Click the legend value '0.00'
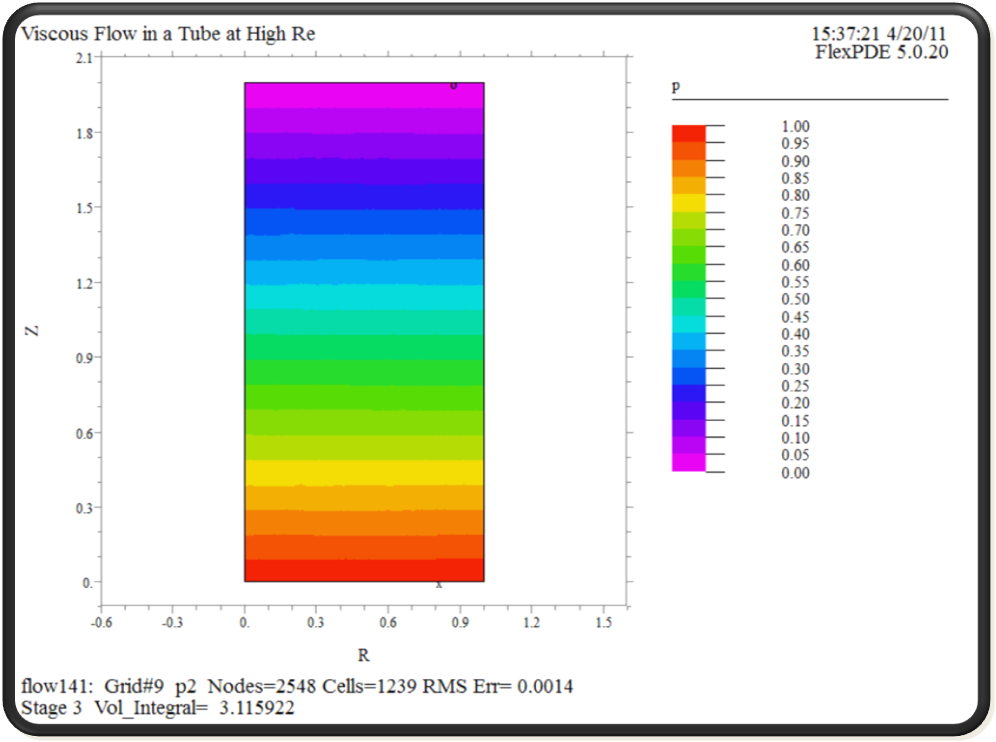The width and height of the screenshot is (996, 742). click(795, 473)
